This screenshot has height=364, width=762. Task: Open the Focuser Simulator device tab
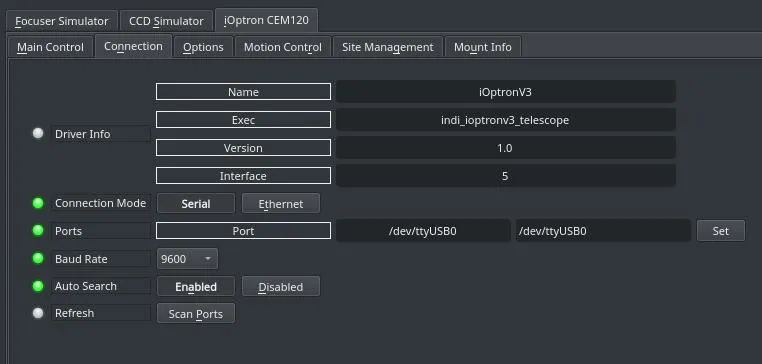(62, 21)
